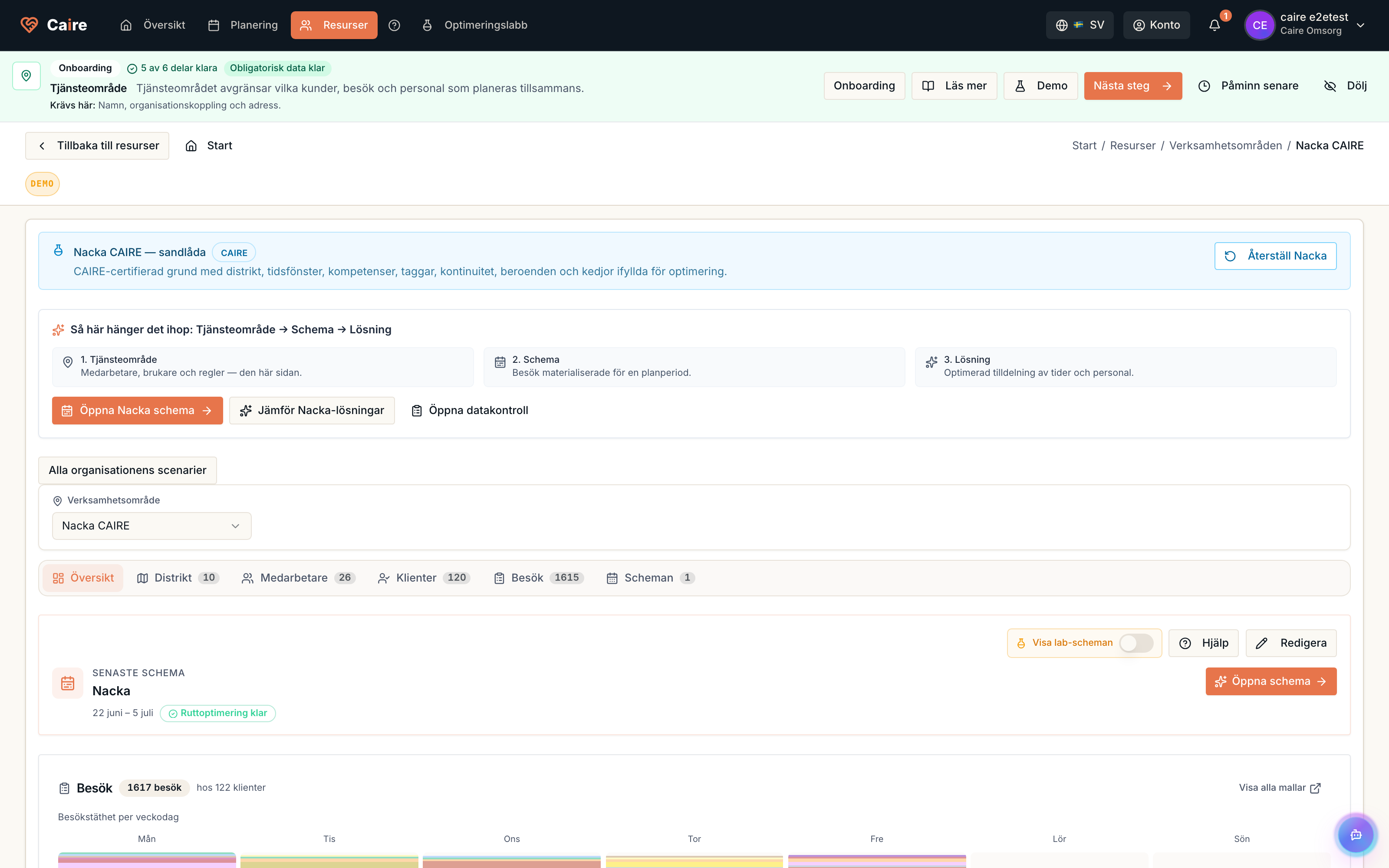The width and height of the screenshot is (1389, 868).
Task: Click the onboarding location pin icon
Action: [26, 76]
